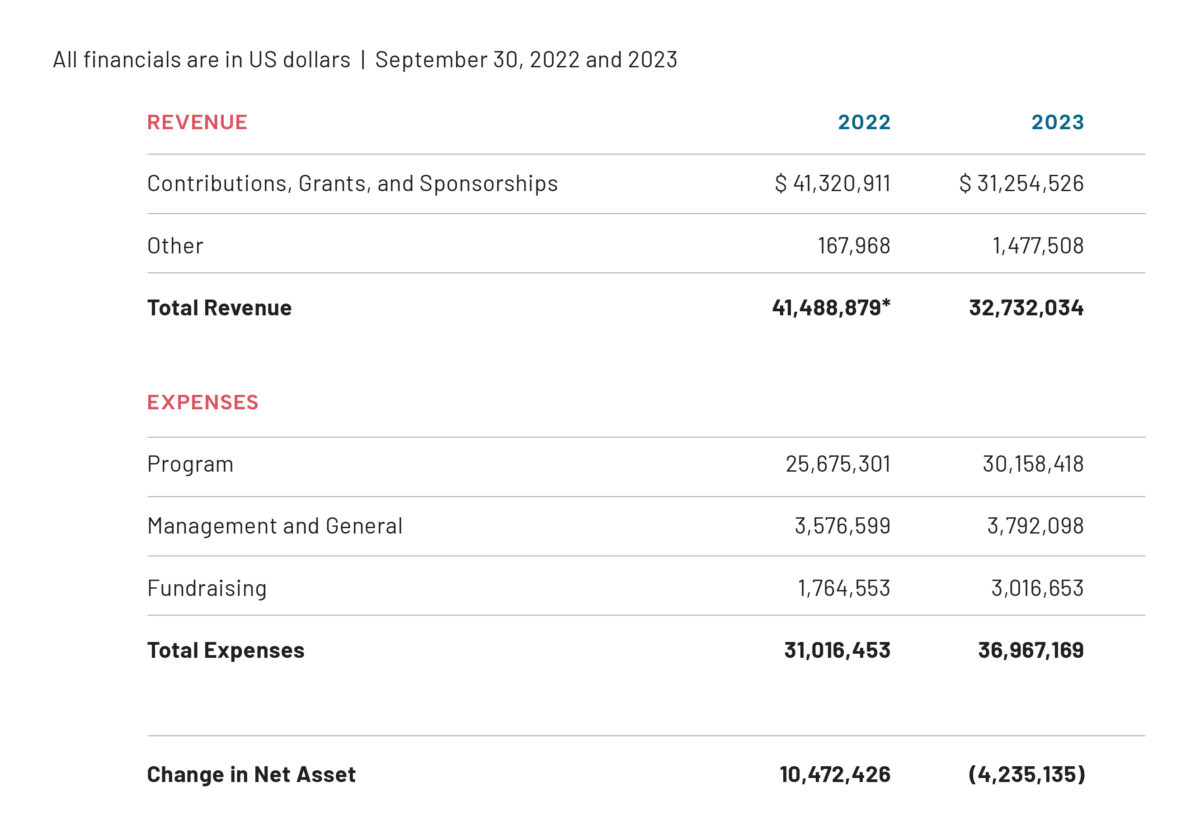Click the REVENUE section heading
The width and height of the screenshot is (1200, 834).
coord(197,122)
